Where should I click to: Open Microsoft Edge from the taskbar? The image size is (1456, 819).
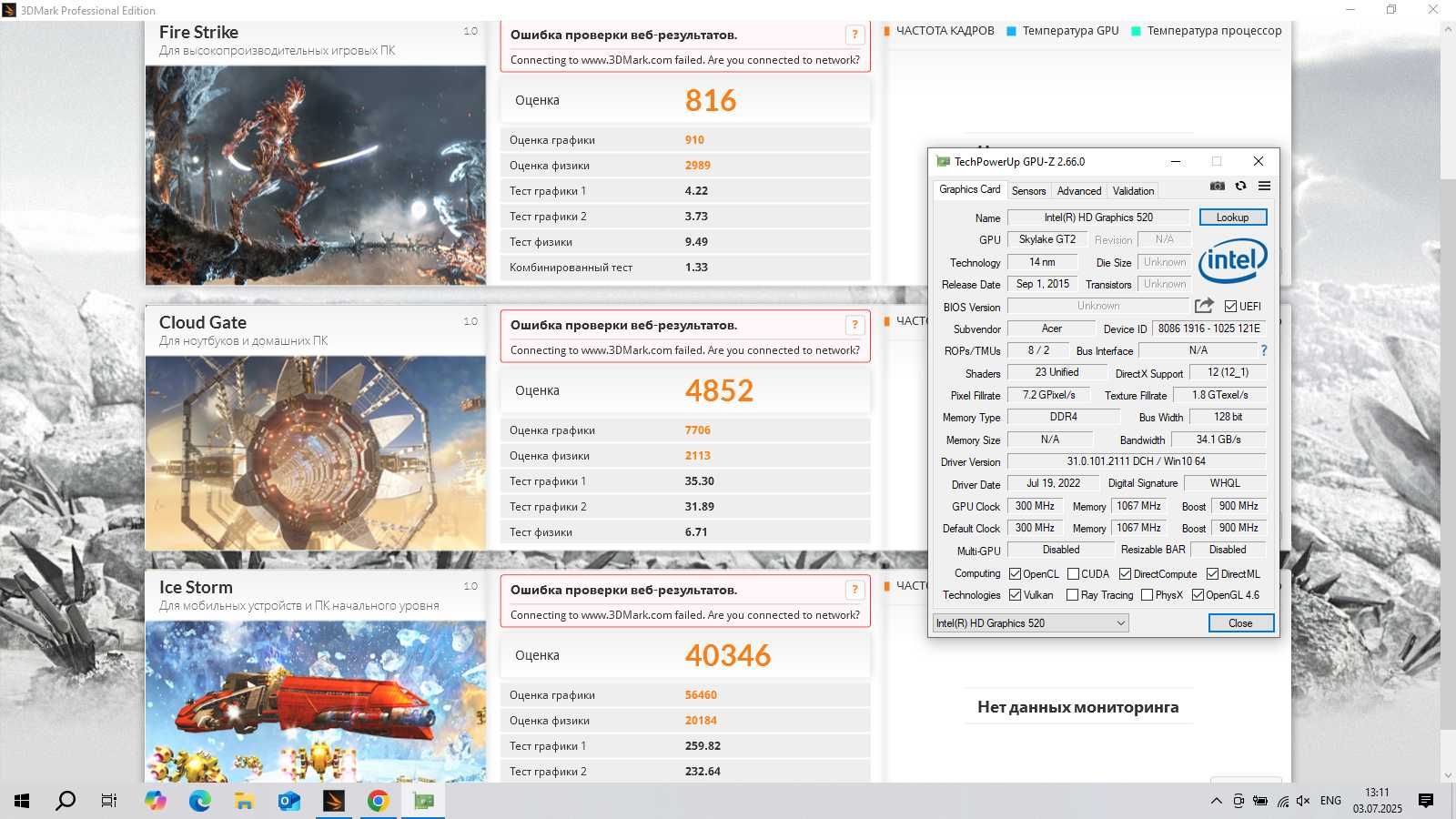click(x=200, y=801)
